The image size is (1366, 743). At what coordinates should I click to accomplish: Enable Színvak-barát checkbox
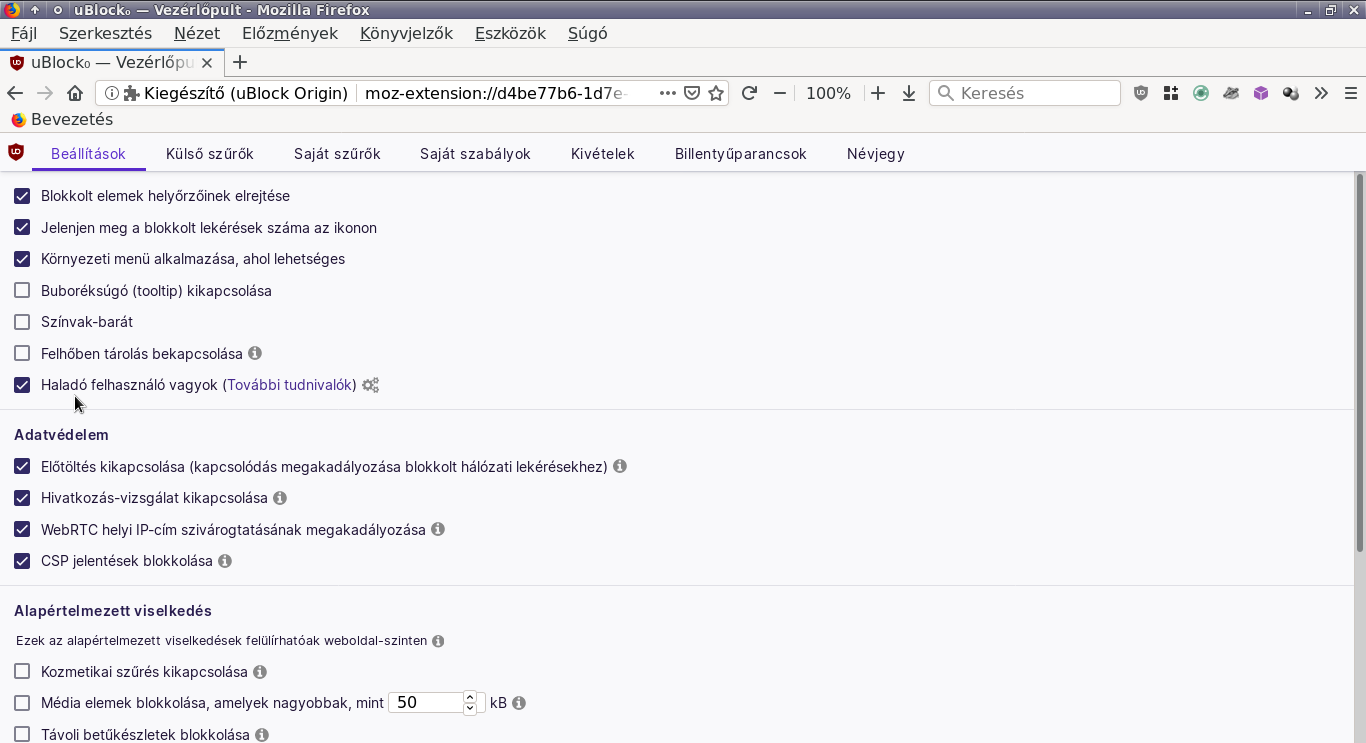click(22, 322)
